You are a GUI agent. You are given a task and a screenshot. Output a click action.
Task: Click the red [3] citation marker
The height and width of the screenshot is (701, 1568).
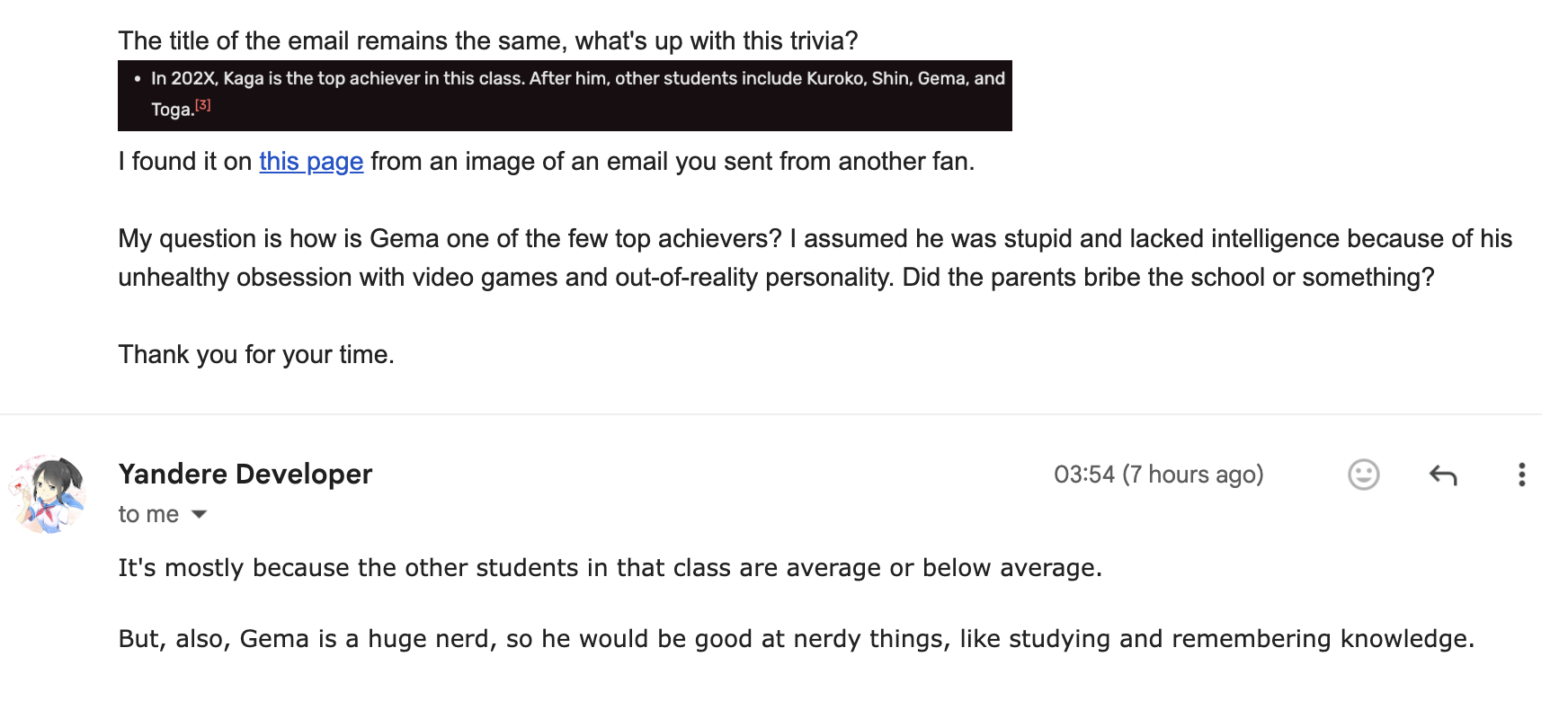pos(203,105)
